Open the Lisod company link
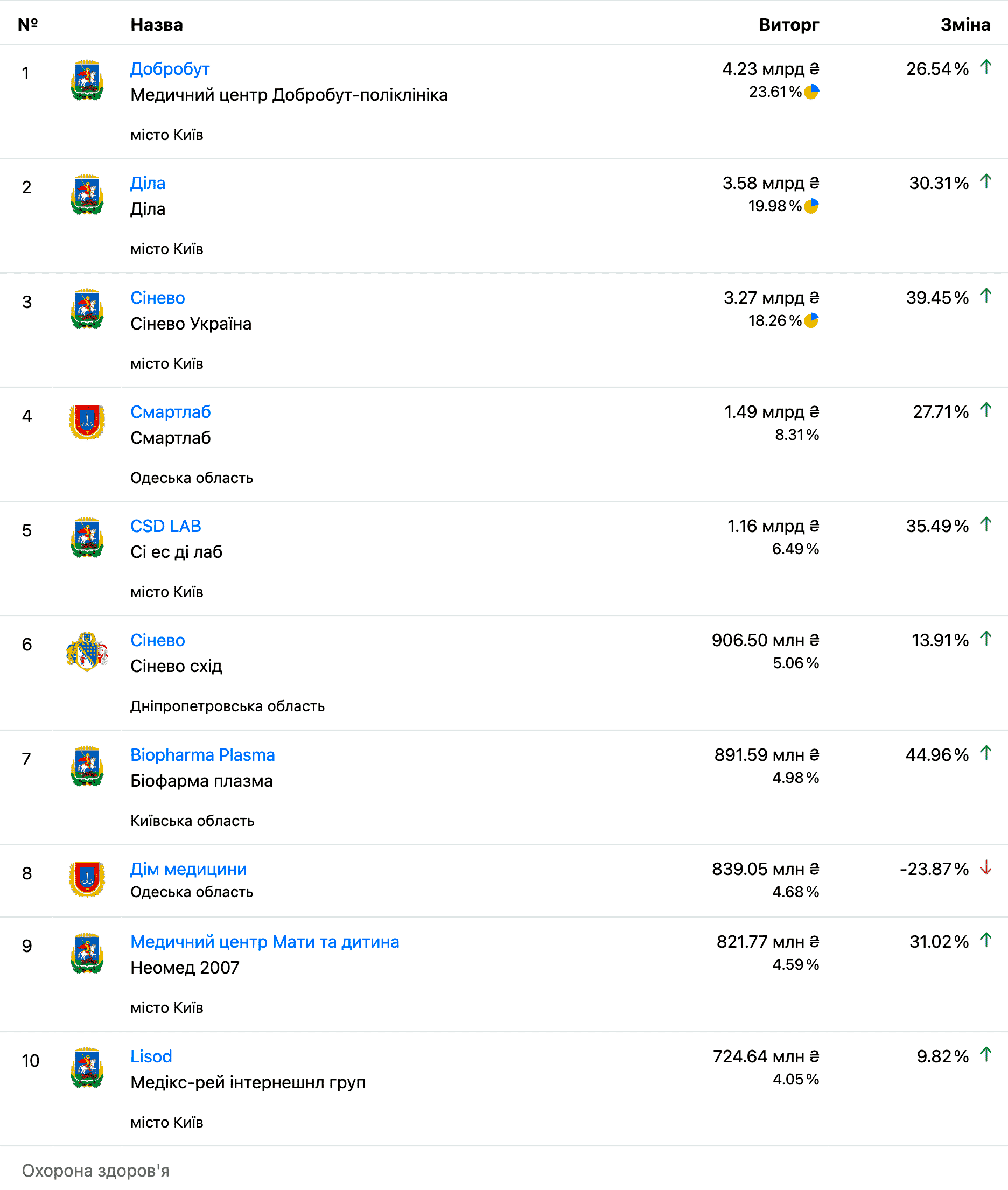Screen dimensions: 1008x1190 tap(151, 1056)
